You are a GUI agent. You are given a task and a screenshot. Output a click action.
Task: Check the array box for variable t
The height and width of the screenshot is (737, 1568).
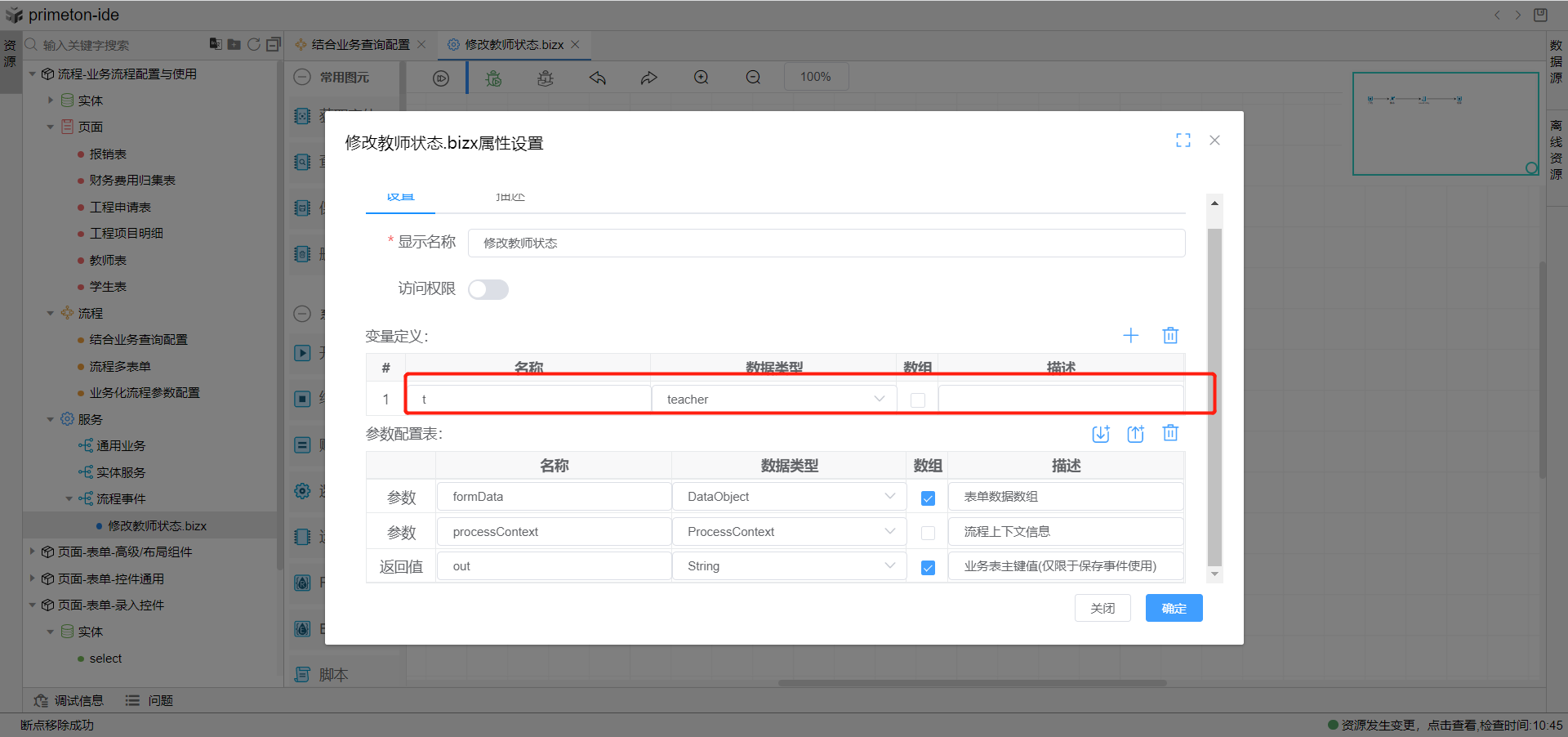click(x=918, y=400)
